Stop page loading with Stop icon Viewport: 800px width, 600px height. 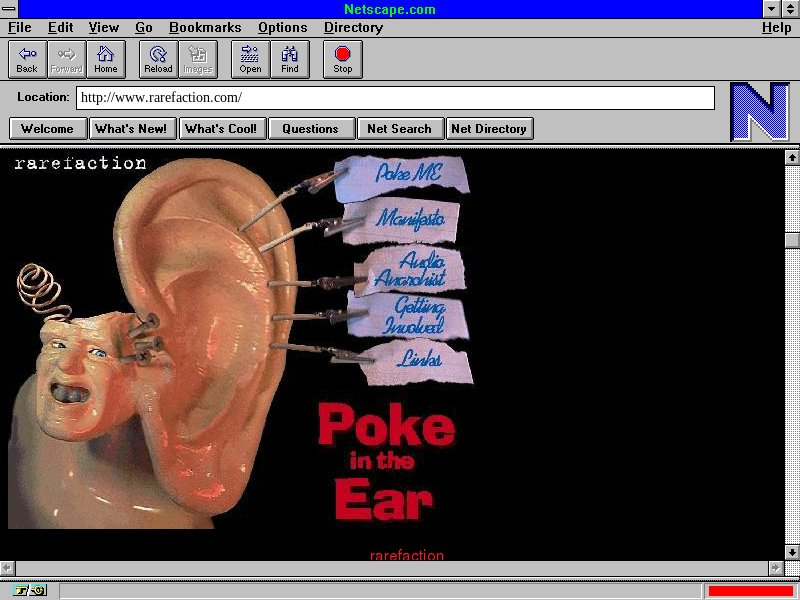click(343, 59)
